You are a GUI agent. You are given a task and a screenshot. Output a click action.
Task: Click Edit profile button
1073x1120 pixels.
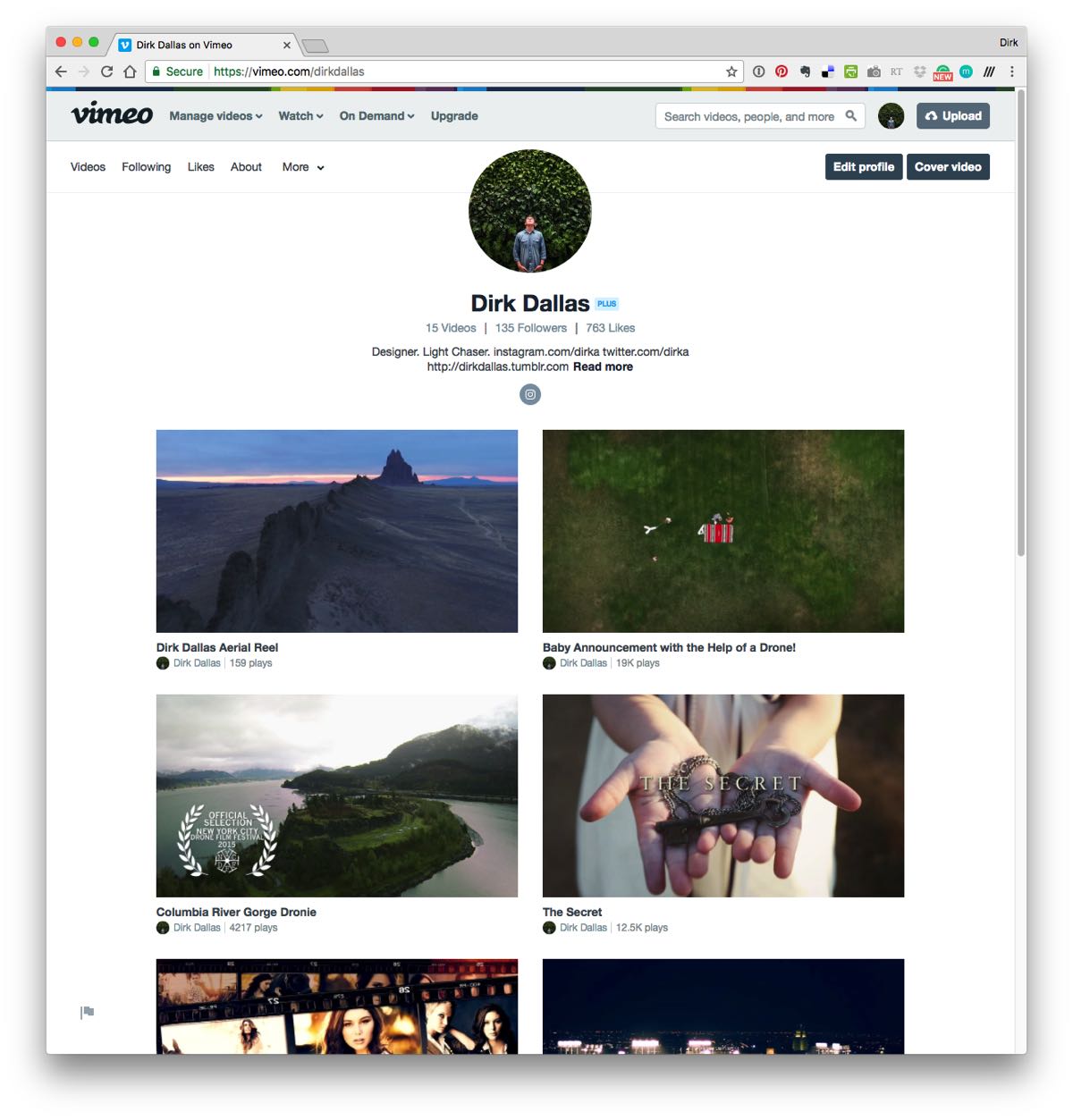[864, 167]
